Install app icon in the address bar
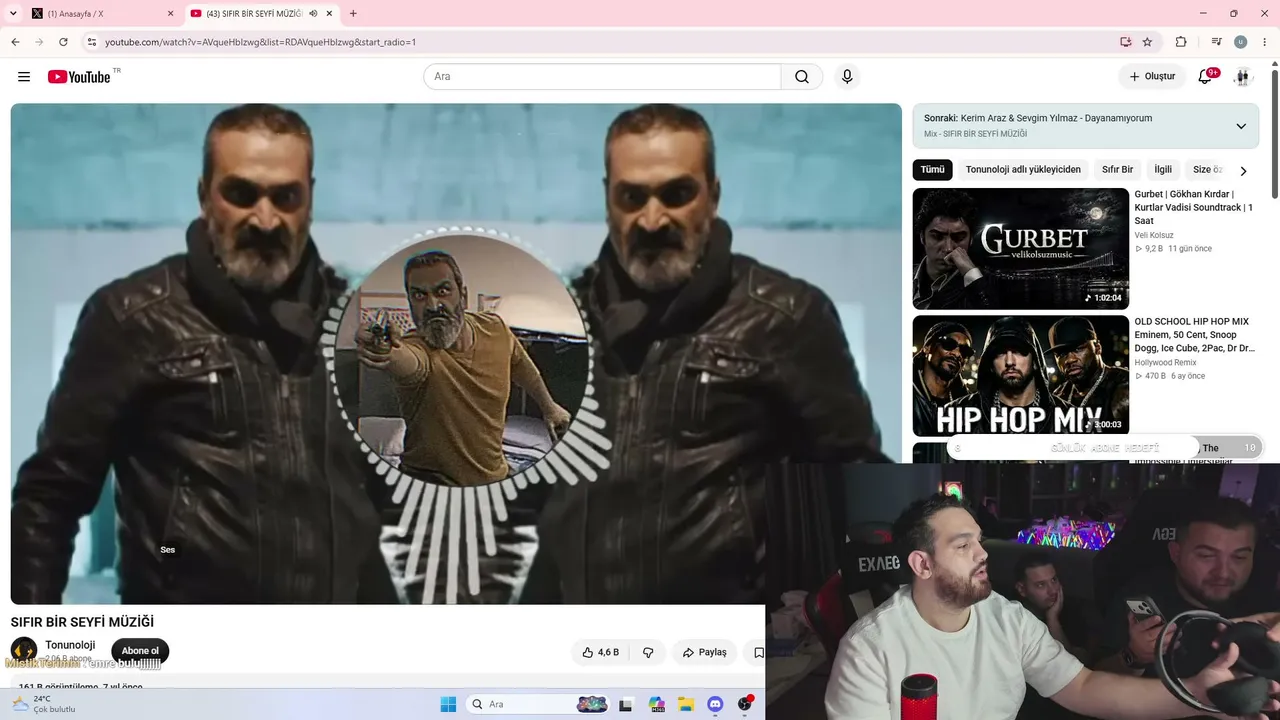1280x720 pixels. click(1126, 42)
